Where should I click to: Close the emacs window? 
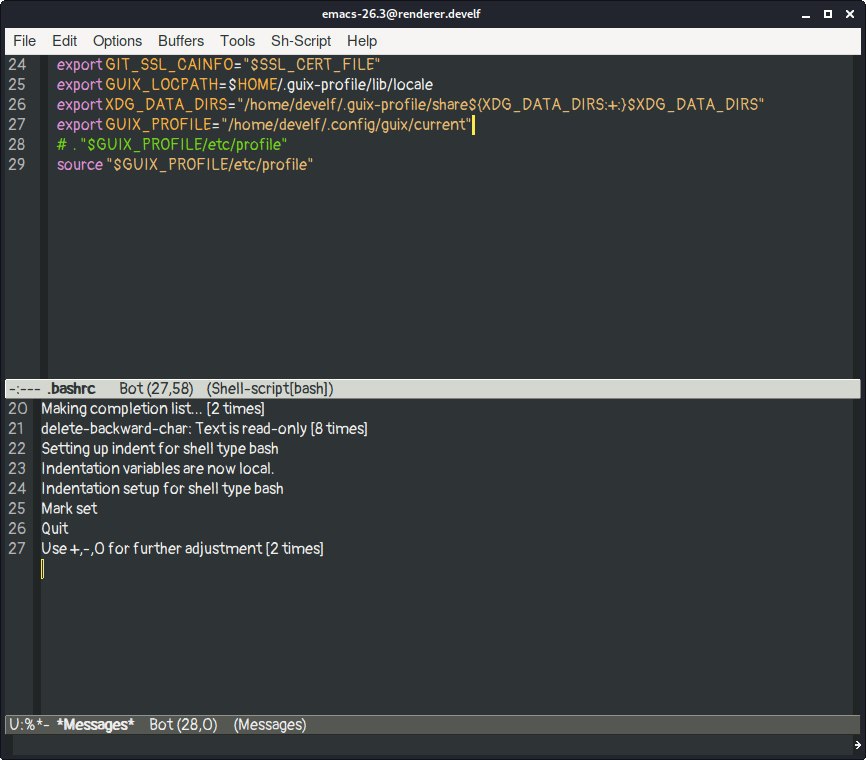point(850,14)
